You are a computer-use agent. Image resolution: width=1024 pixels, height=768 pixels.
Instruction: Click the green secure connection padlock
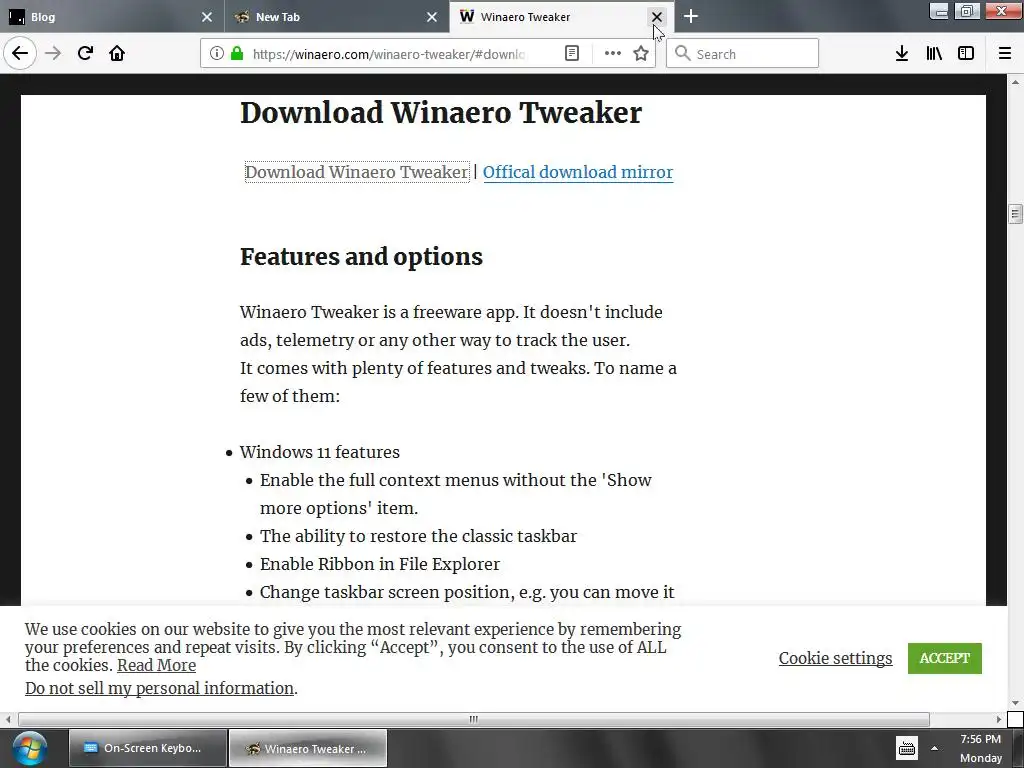[237, 53]
